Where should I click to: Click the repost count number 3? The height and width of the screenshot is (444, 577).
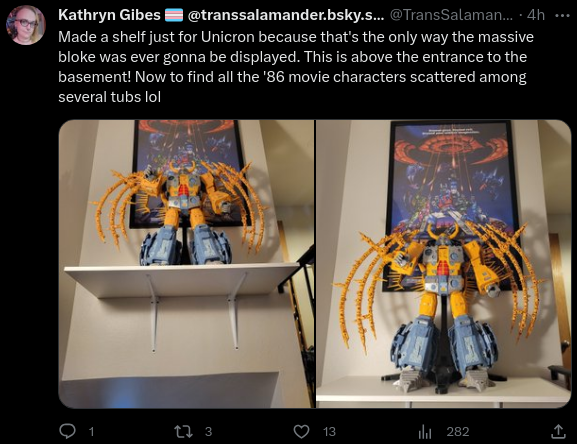208,431
